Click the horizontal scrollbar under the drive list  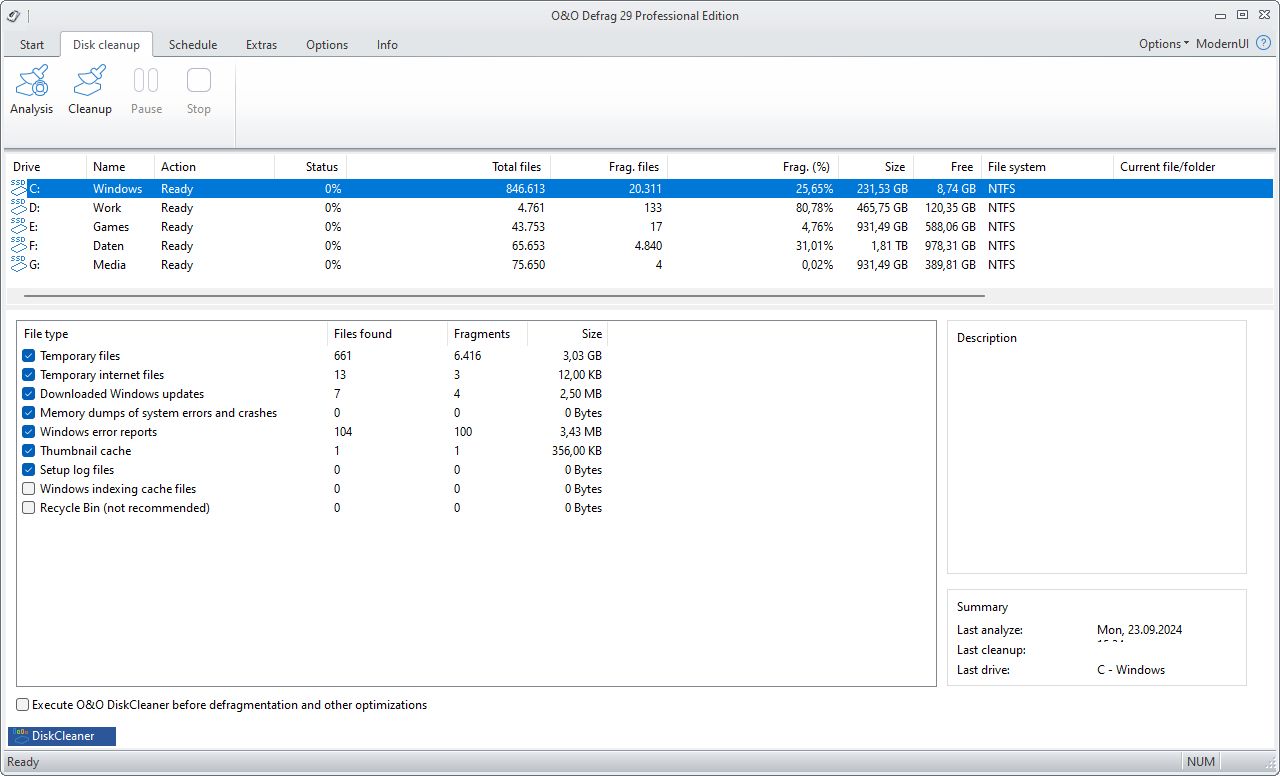(504, 296)
